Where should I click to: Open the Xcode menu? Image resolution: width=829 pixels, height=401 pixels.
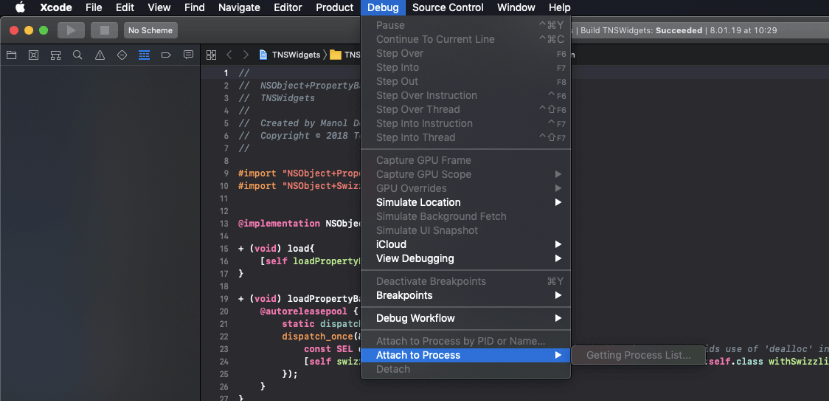(x=56, y=7)
